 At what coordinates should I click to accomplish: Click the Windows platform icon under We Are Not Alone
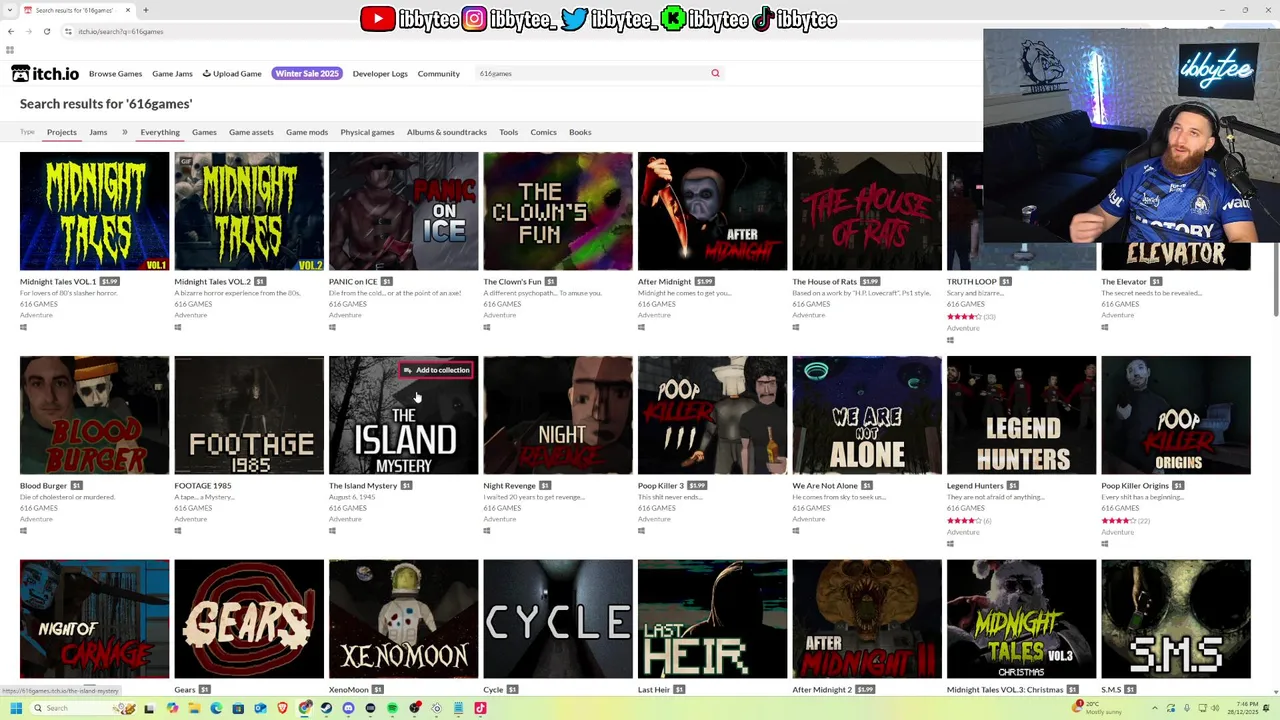tap(796, 531)
